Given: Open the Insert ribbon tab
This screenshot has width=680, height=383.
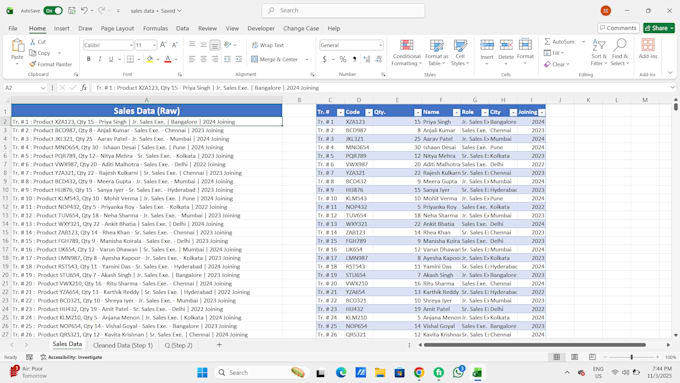Looking at the screenshot, I should [62, 28].
